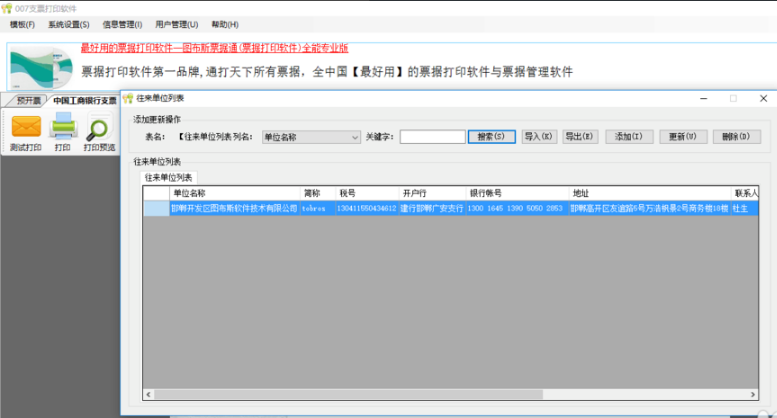Click the 打印 printer icon

pyautogui.click(x=63, y=126)
